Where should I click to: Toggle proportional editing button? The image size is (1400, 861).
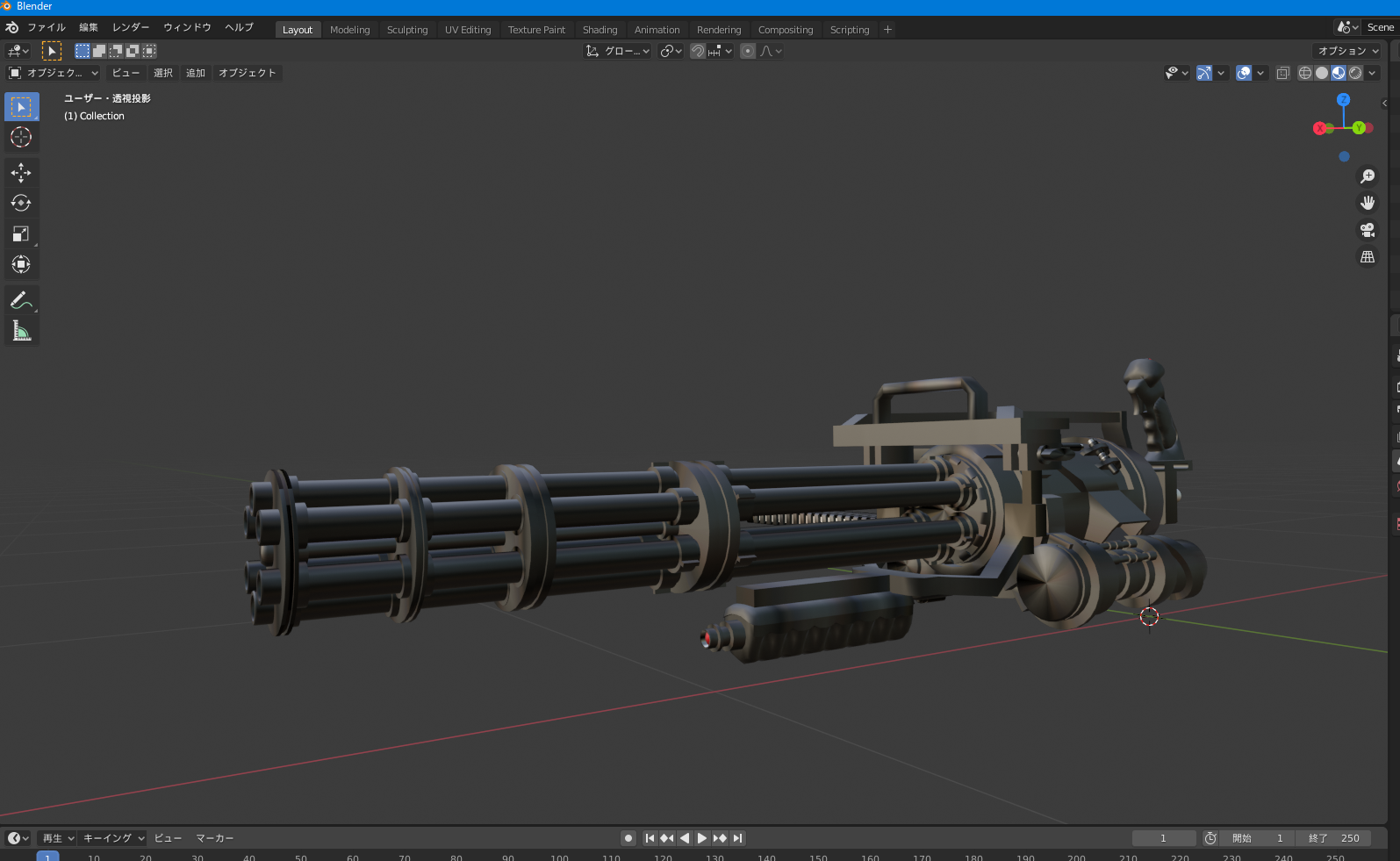click(x=748, y=51)
